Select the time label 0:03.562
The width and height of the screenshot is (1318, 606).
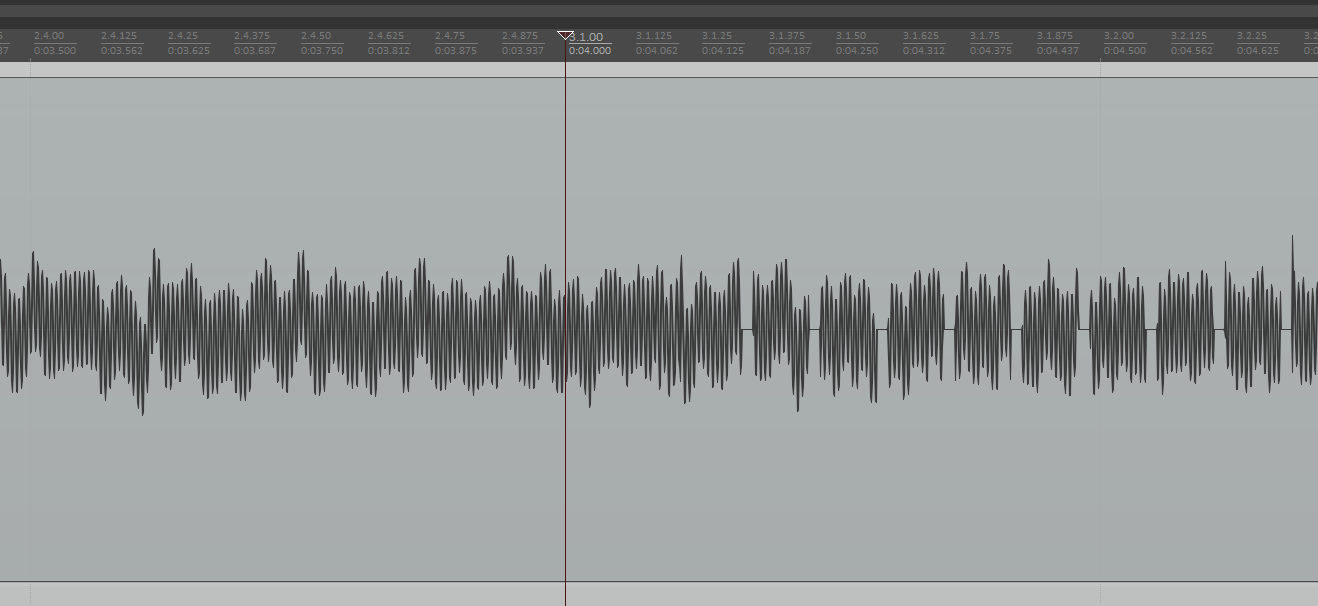122,50
